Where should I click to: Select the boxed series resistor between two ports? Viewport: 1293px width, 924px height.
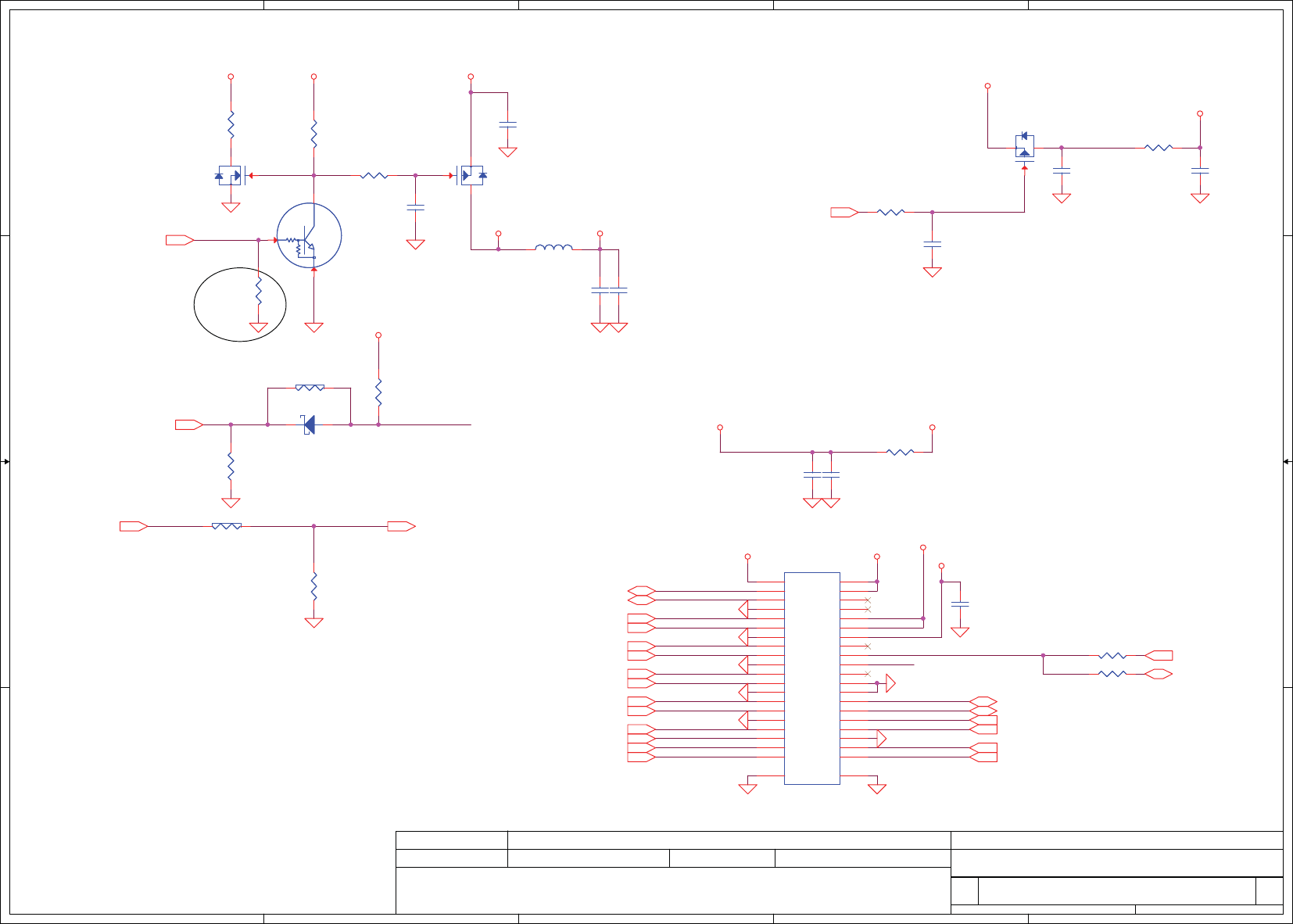point(227,526)
